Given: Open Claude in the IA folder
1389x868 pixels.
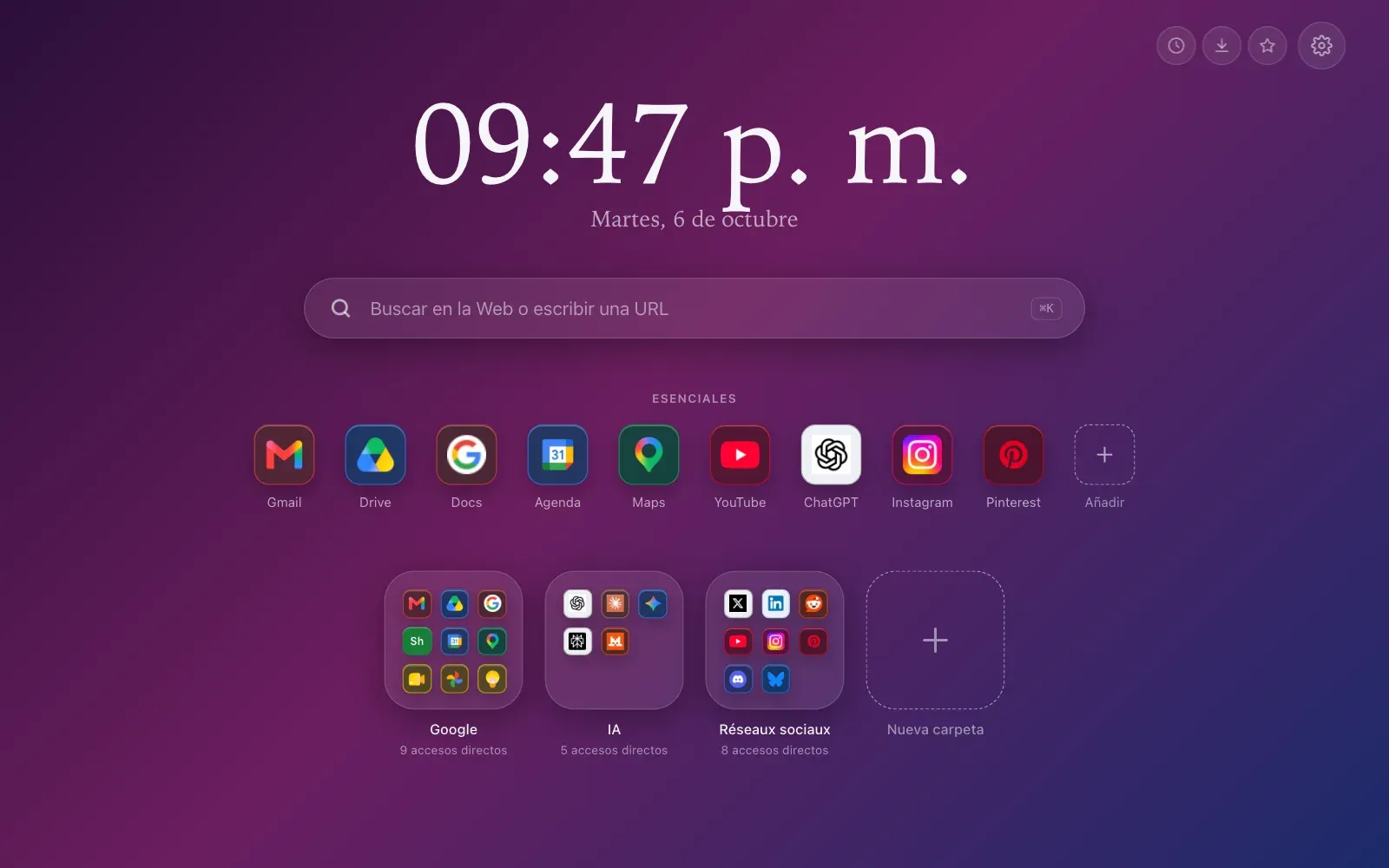Looking at the screenshot, I should pos(616,603).
